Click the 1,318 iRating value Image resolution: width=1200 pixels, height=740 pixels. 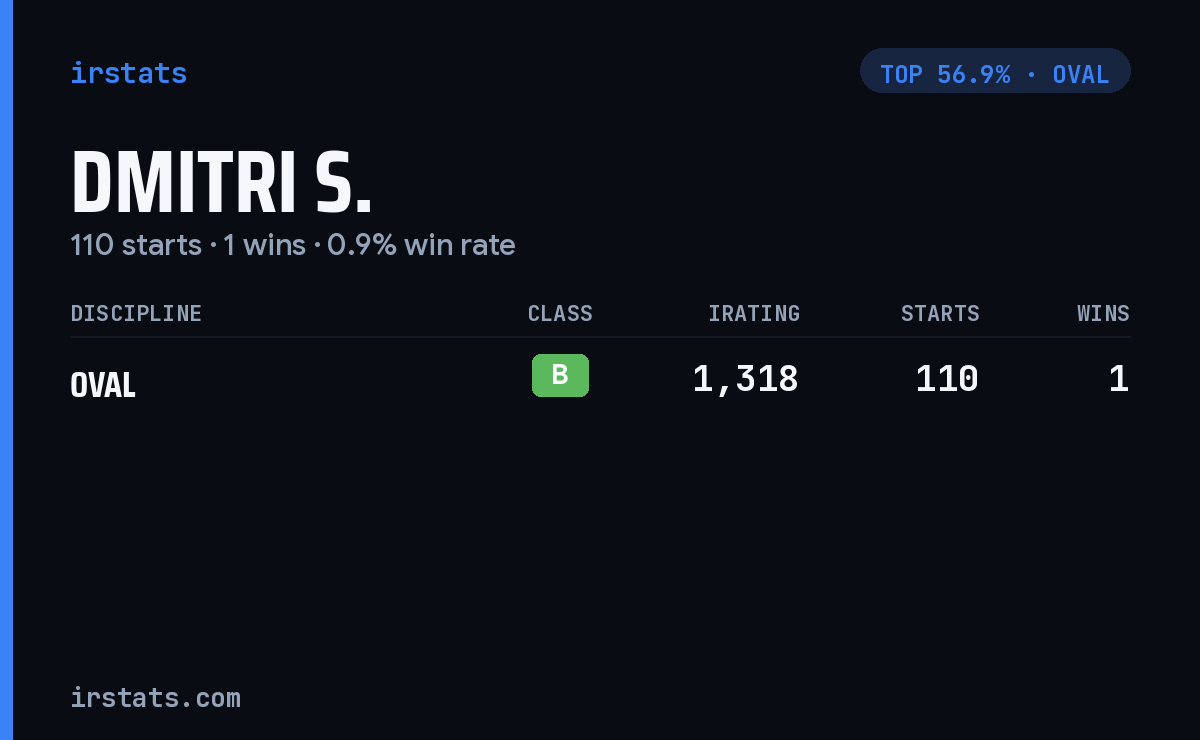(x=745, y=379)
